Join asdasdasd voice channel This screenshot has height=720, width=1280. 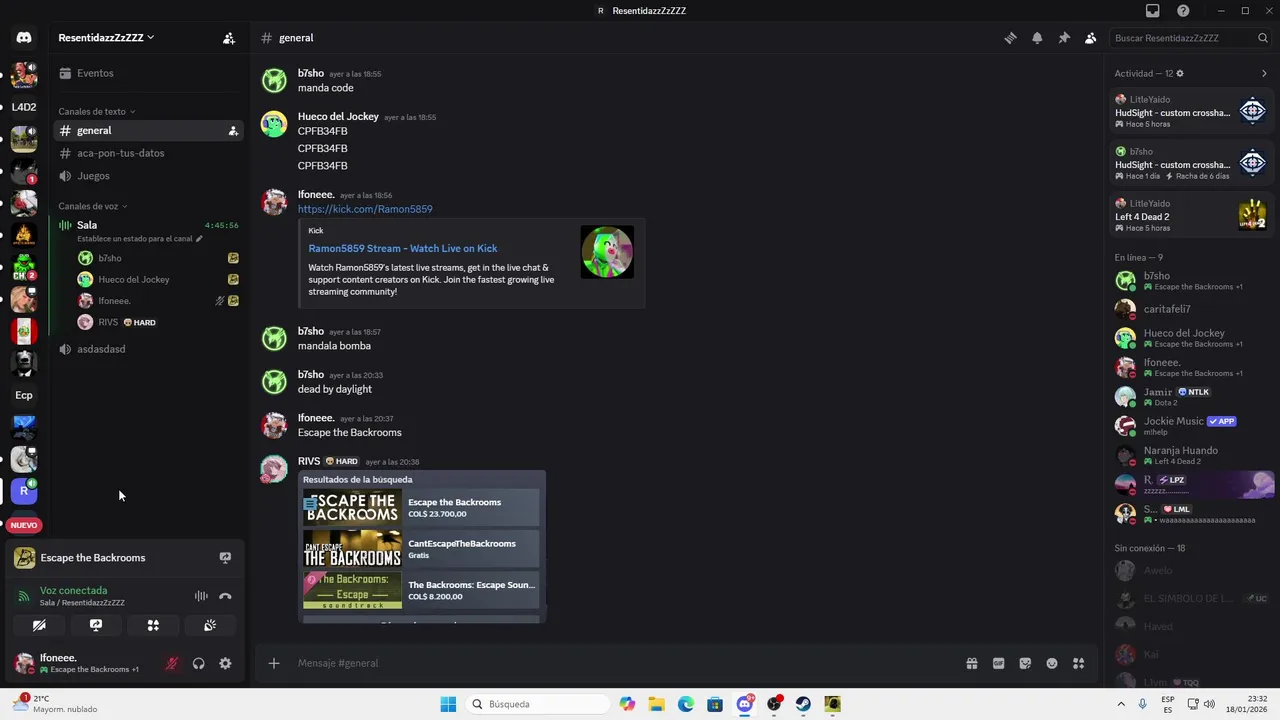pyautogui.click(x=148, y=349)
